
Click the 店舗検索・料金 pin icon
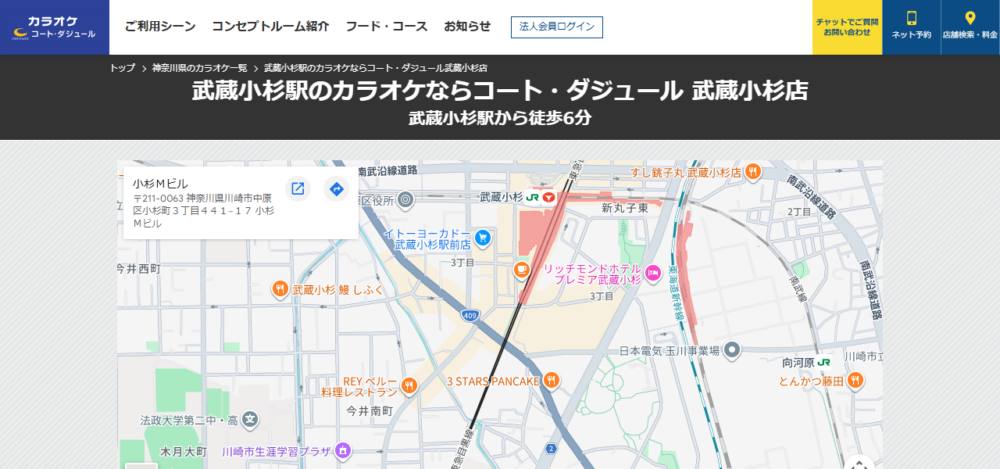[x=970, y=19]
